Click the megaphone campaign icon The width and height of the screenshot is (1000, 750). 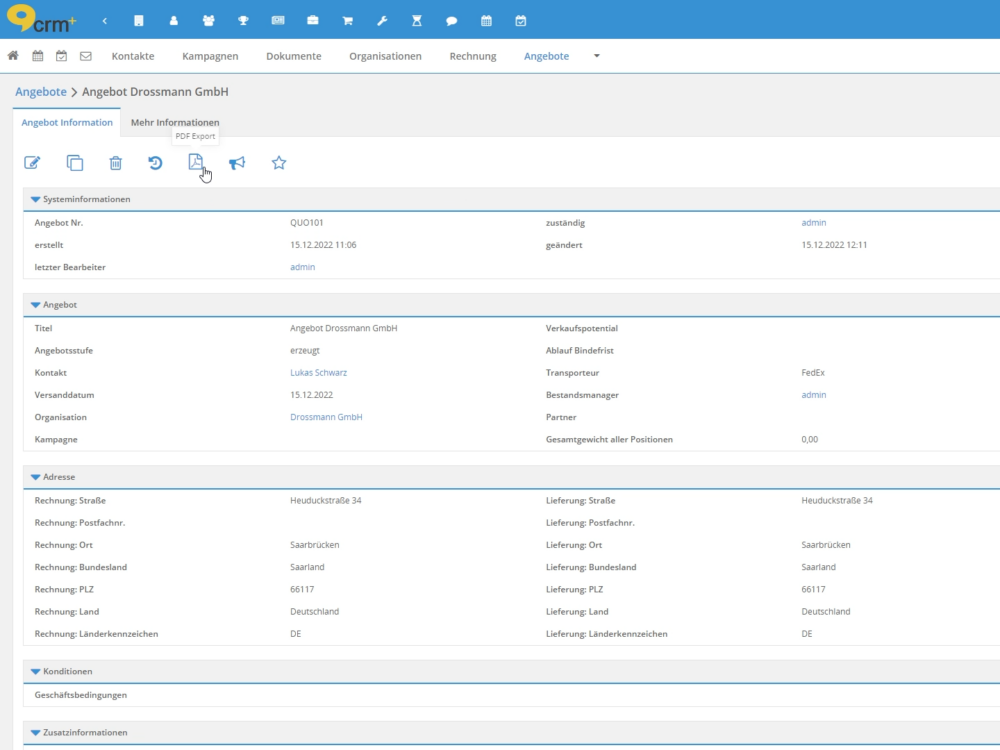point(237,163)
